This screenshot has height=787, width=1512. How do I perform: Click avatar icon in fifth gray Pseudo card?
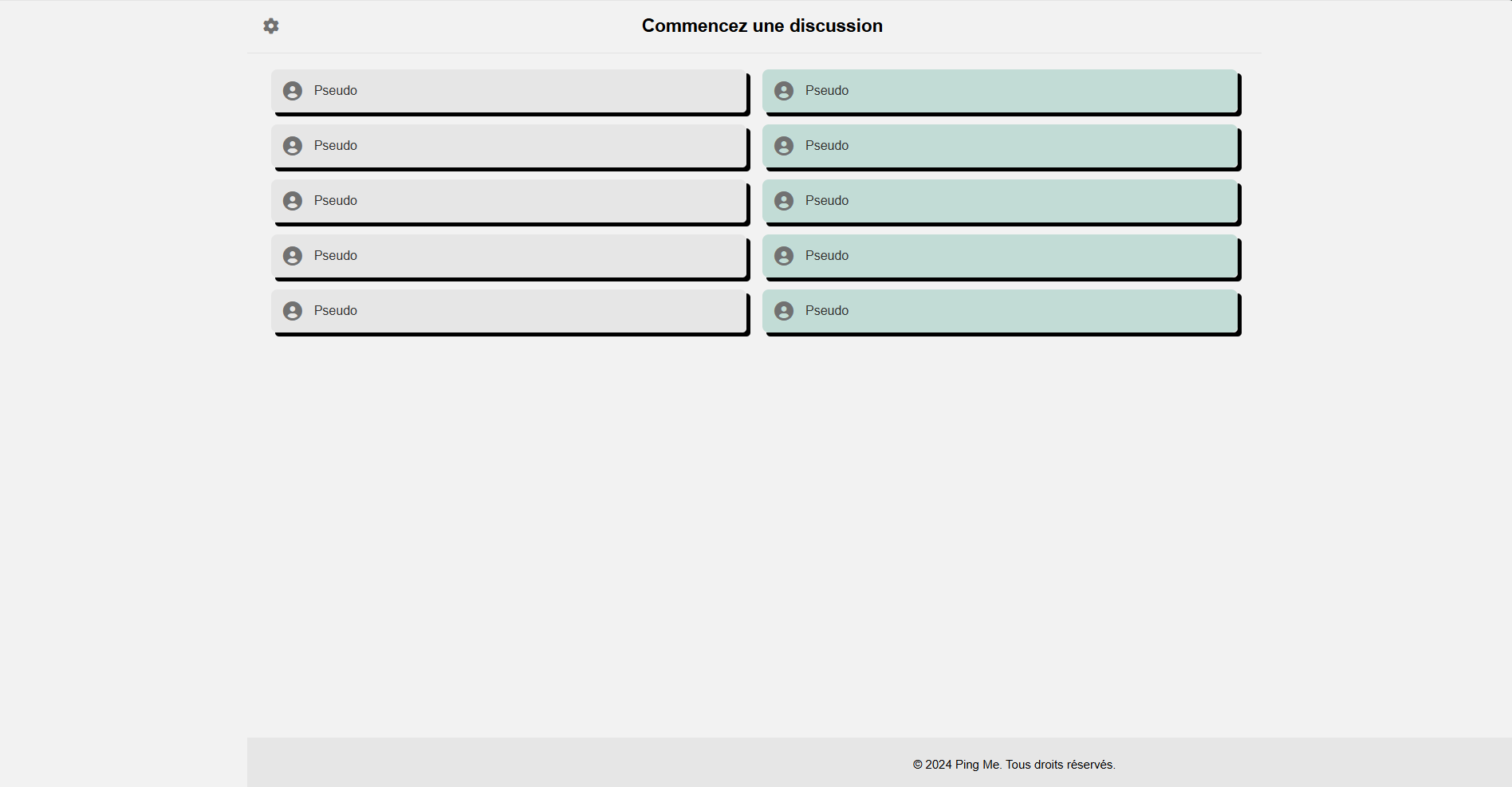click(293, 311)
